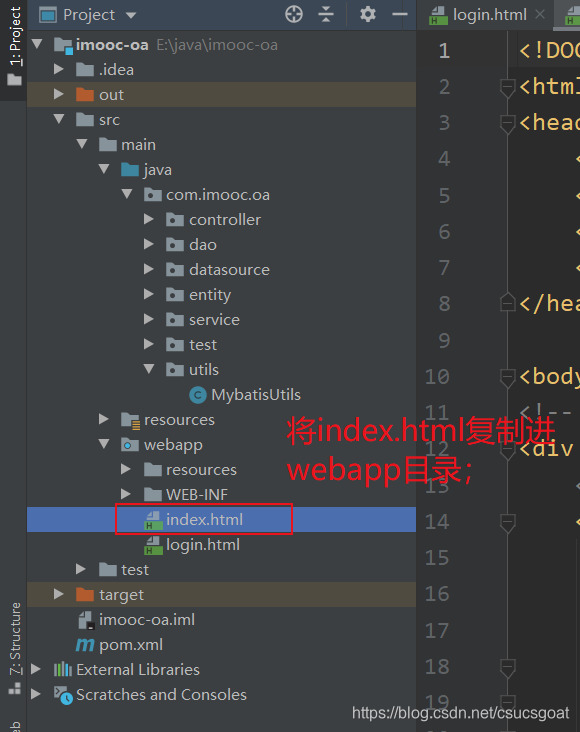The height and width of the screenshot is (732, 580).
Task: Click the collapse all icon in Project toolbar
Action: [326, 14]
